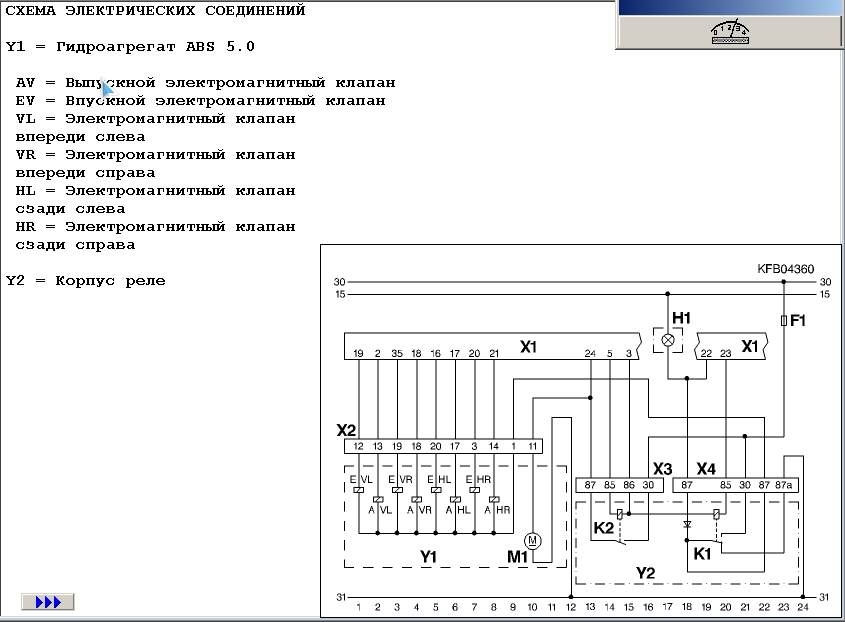Viewport: 845px width, 622px height.
Task: Click the X4 relay connector label
Action: 706,468
